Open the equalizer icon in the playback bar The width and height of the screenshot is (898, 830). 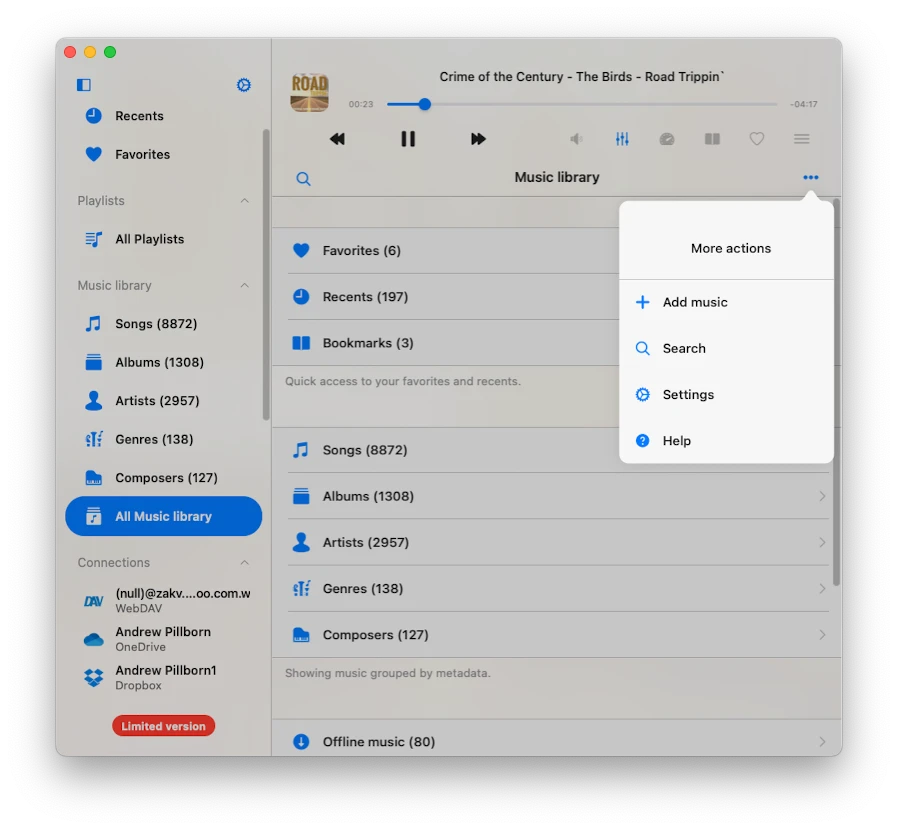coord(622,139)
